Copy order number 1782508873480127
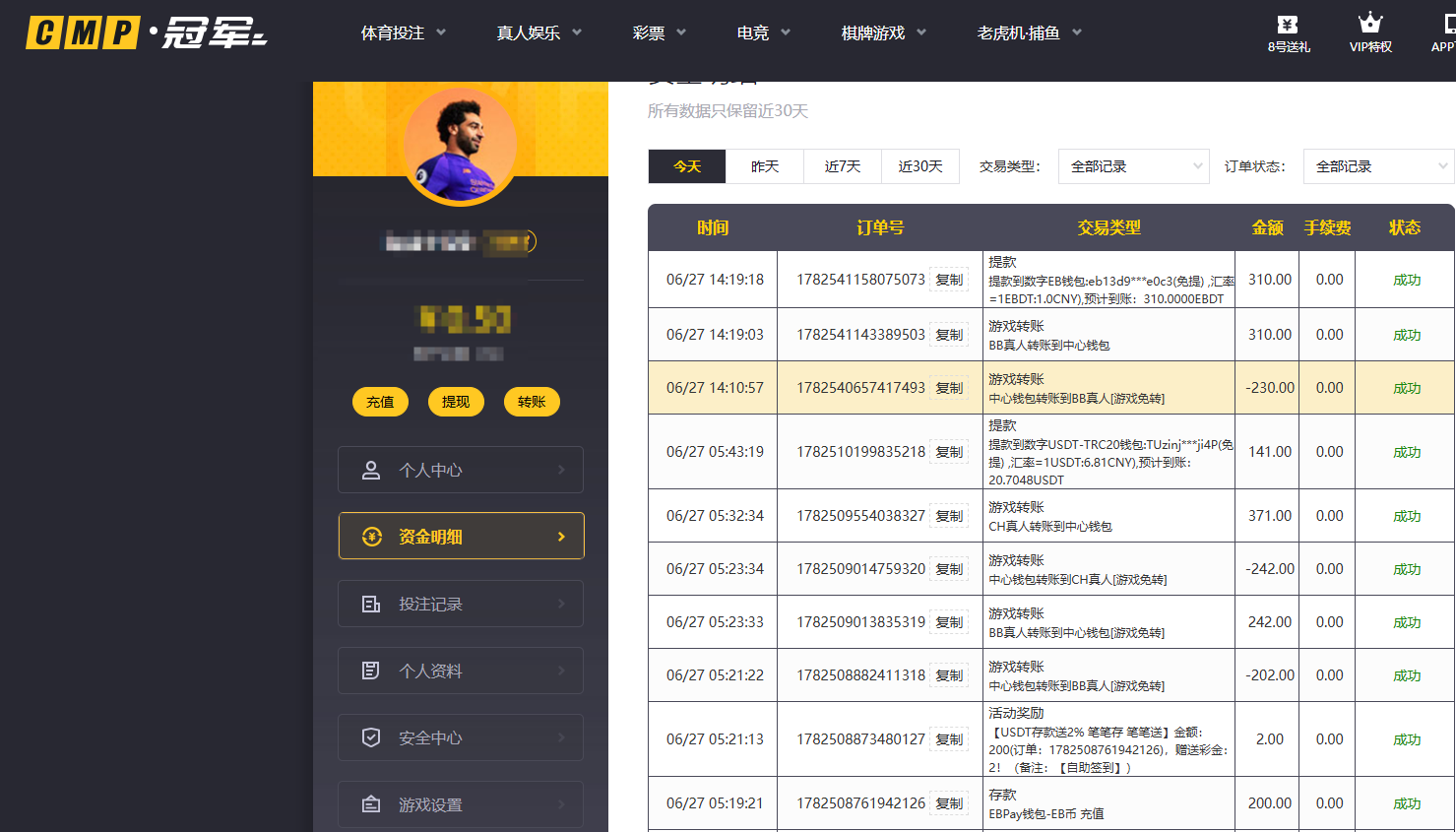This screenshot has height=832, width=1456. 949,739
